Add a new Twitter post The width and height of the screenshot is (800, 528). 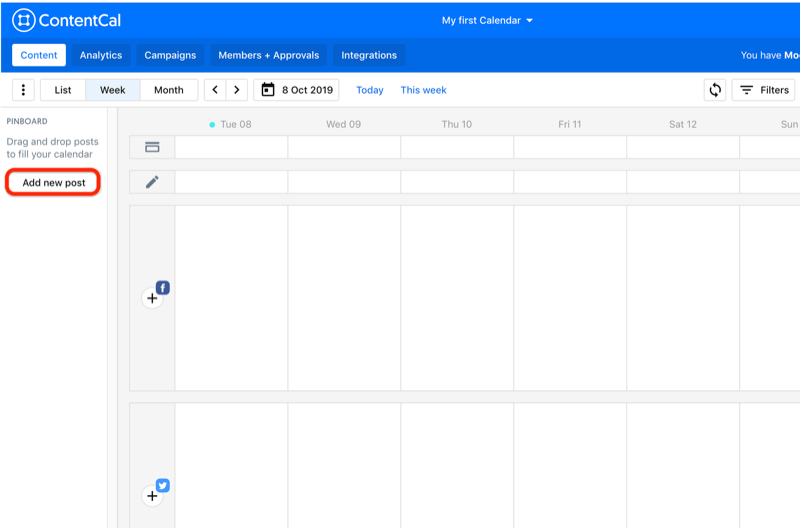click(152, 495)
